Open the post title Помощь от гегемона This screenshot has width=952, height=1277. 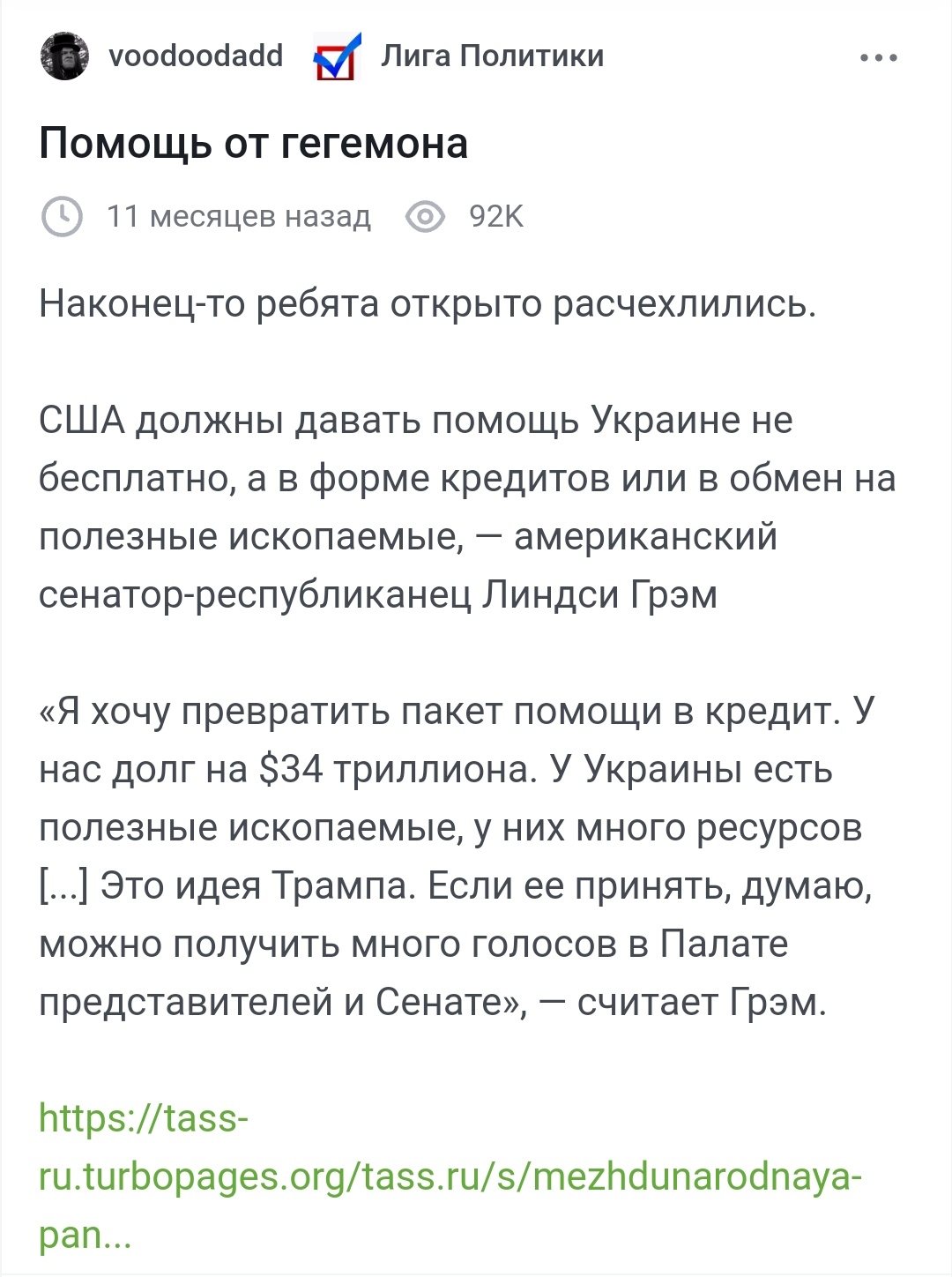coord(253,144)
